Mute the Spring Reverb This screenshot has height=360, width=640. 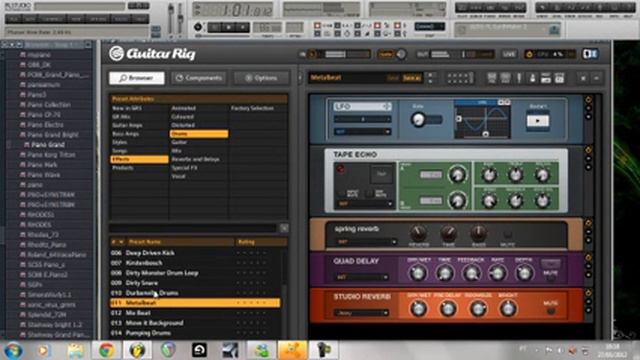(x=507, y=235)
